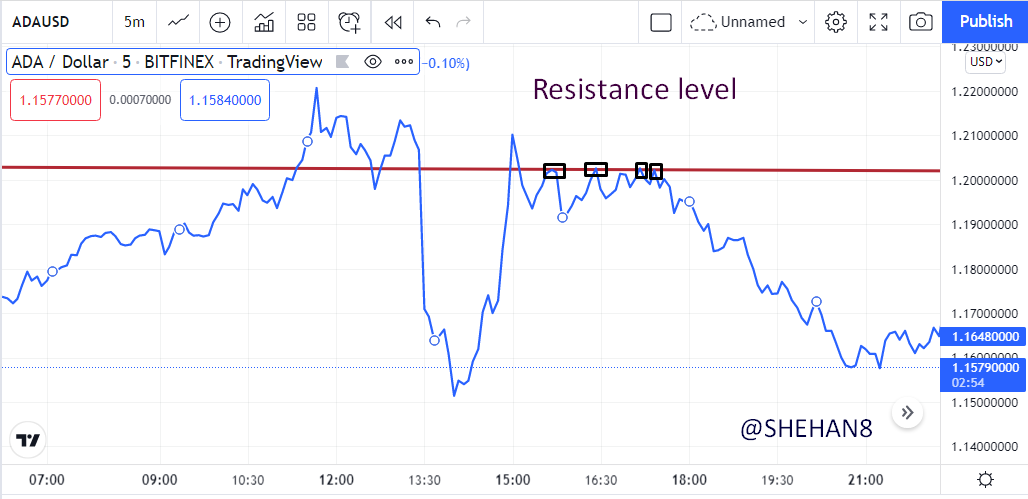Open chart settings gear icon
Viewport: 1028px width, 499px height.
pyautogui.click(x=835, y=22)
